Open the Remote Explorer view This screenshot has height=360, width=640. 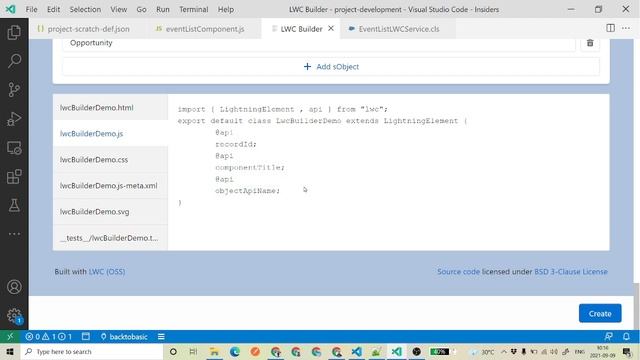pyautogui.click(x=14, y=148)
